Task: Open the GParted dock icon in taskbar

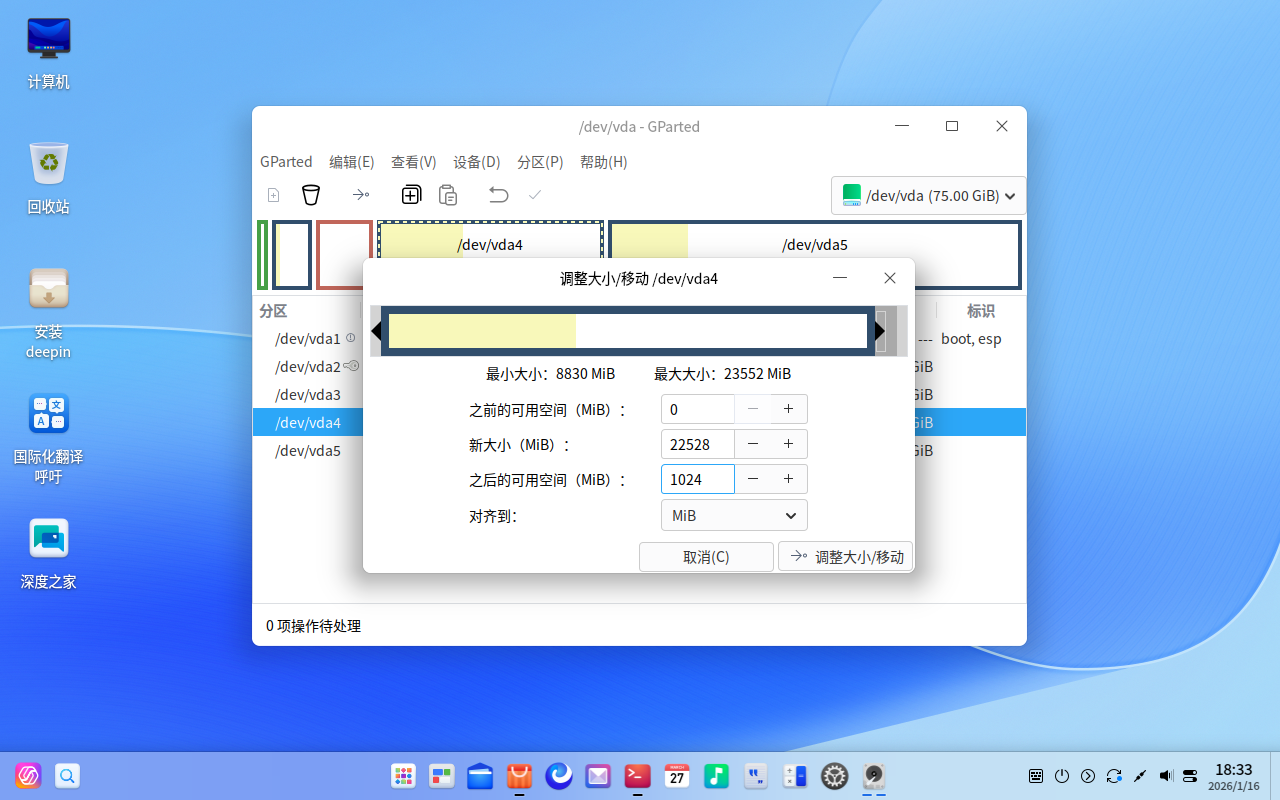Action: [872, 776]
